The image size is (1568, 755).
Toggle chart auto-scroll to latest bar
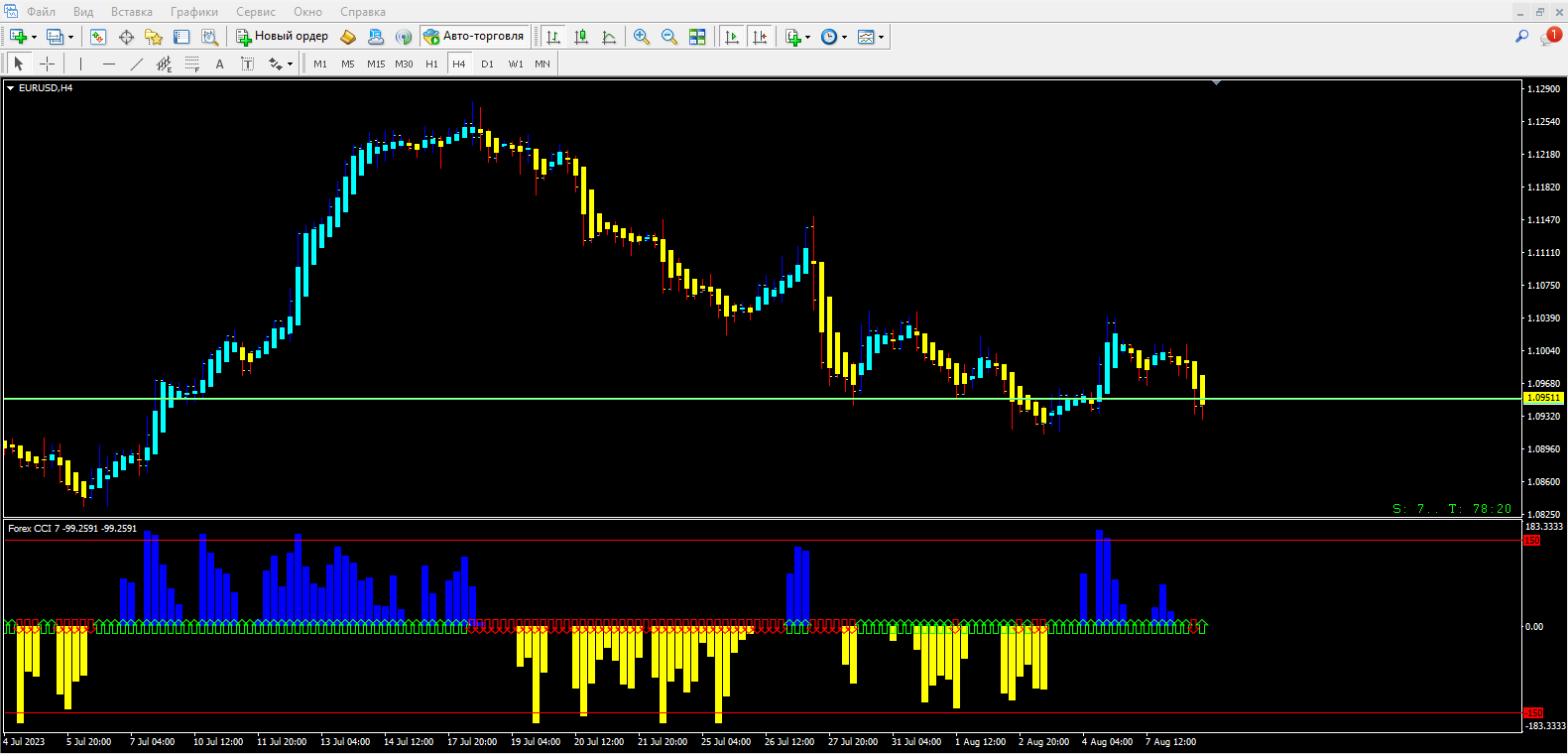tap(732, 37)
